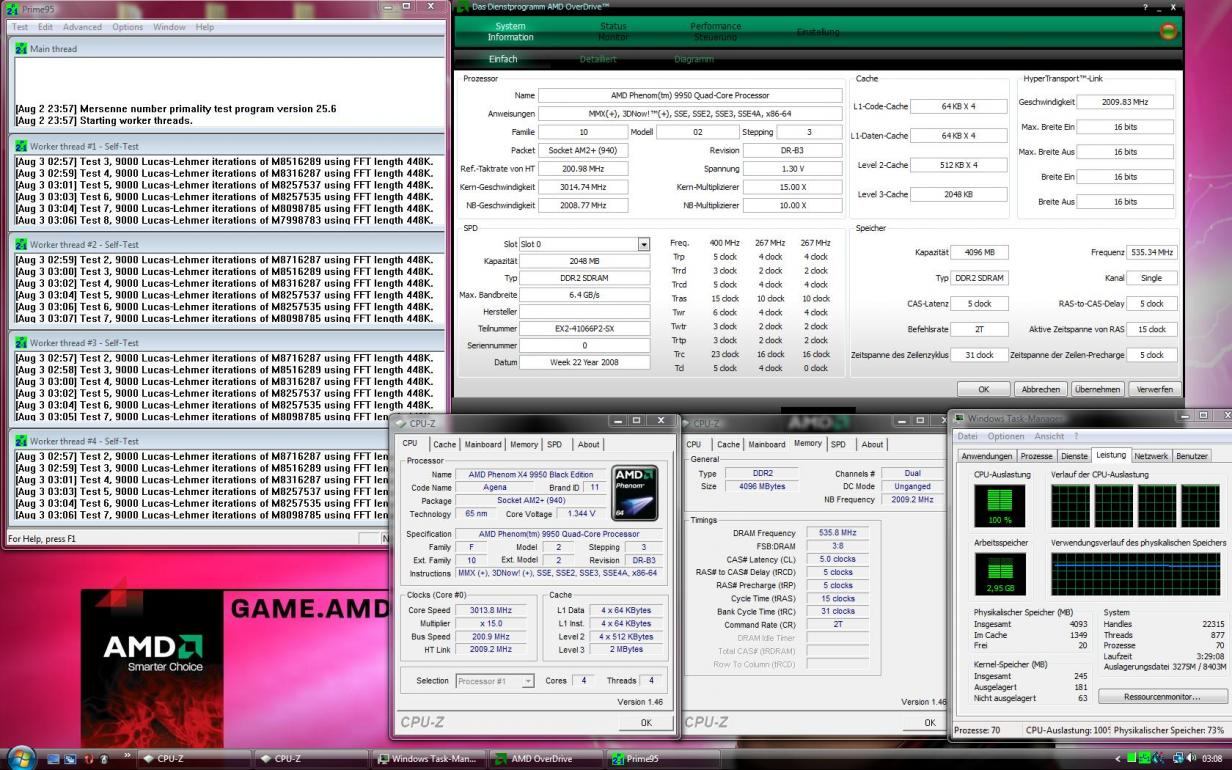
Task: Expand hidden tray icons arrow
Action: [x=1119, y=758]
